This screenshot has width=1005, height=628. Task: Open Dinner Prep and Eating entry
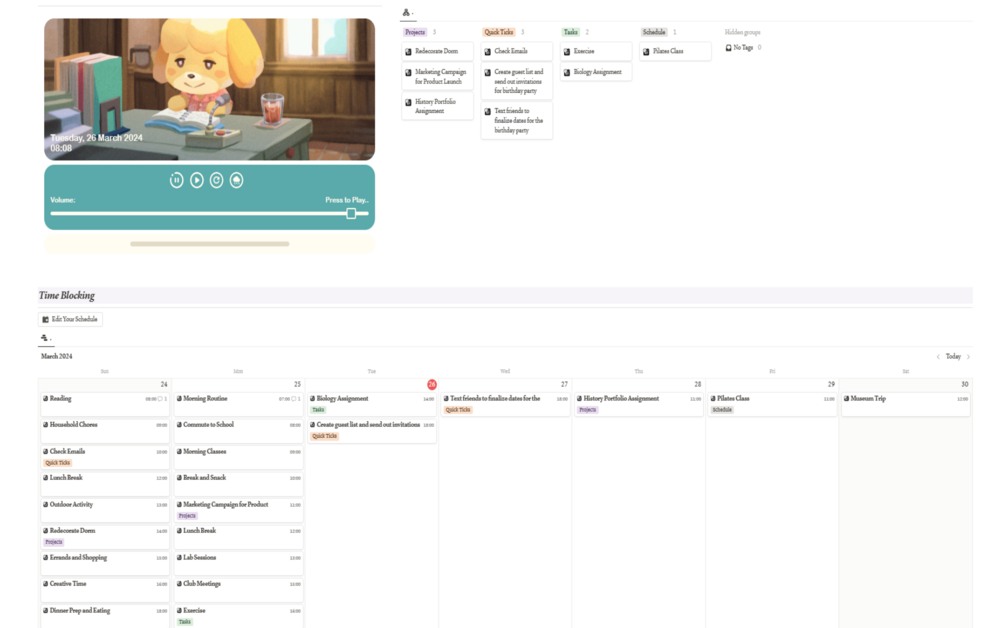pyautogui.click(x=105, y=616)
